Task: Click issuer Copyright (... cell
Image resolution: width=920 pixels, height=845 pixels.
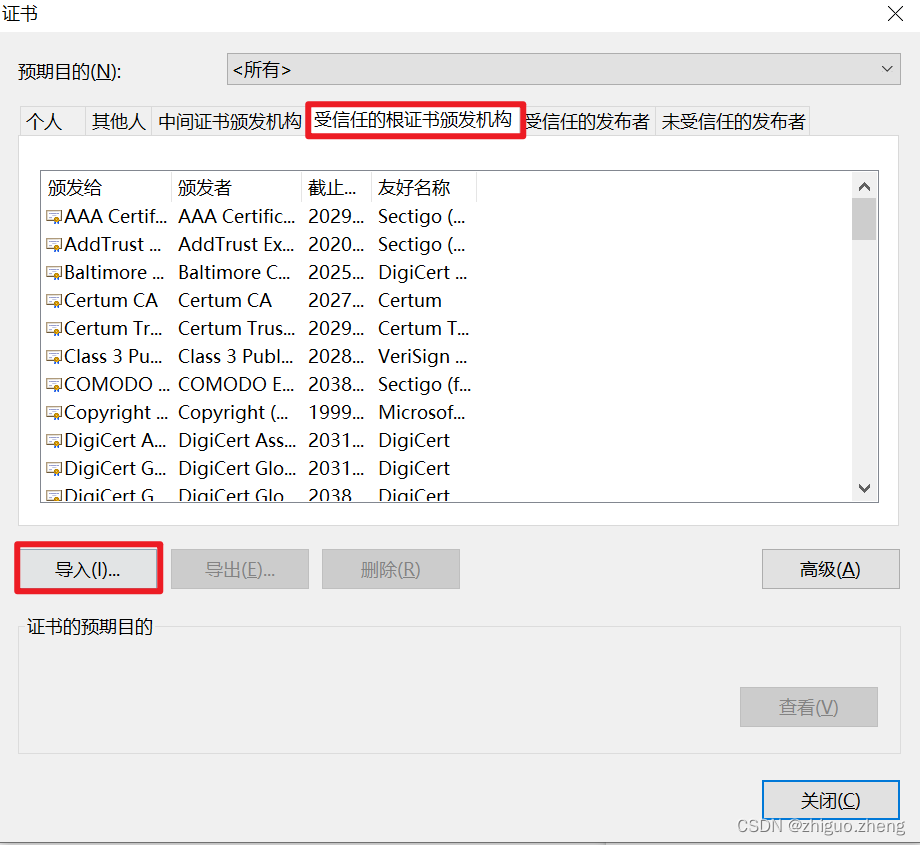Action: click(233, 413)
